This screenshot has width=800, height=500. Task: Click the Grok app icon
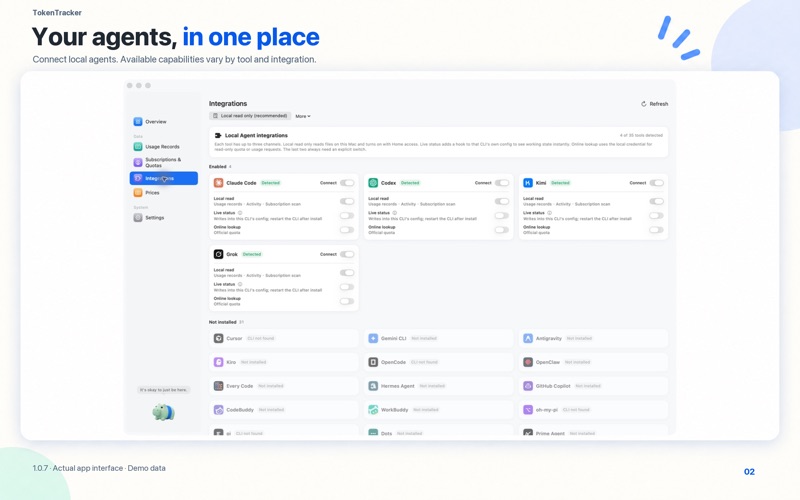coord(218,254)
